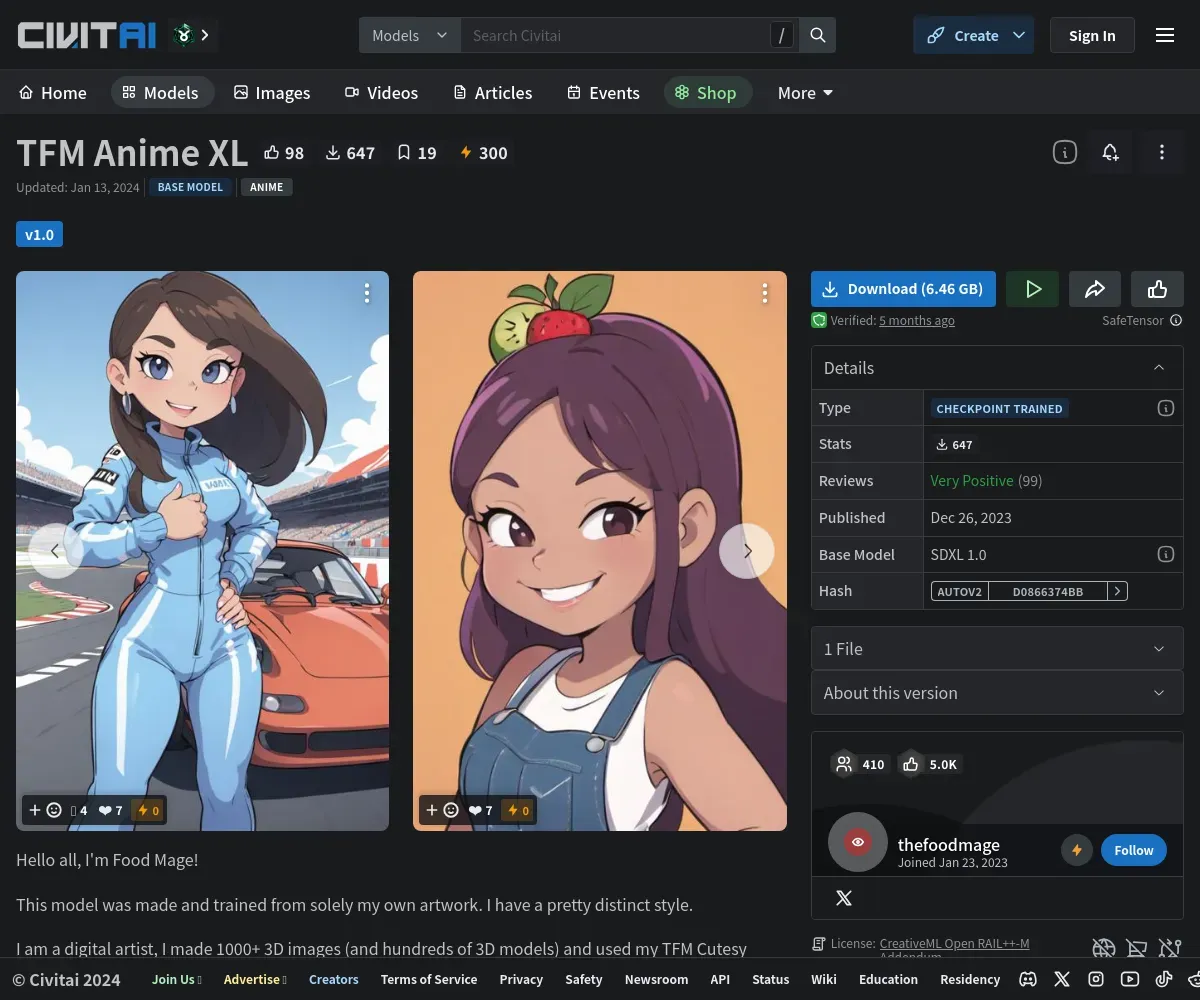Click the Very Positive reviews text

click(972, 481)
